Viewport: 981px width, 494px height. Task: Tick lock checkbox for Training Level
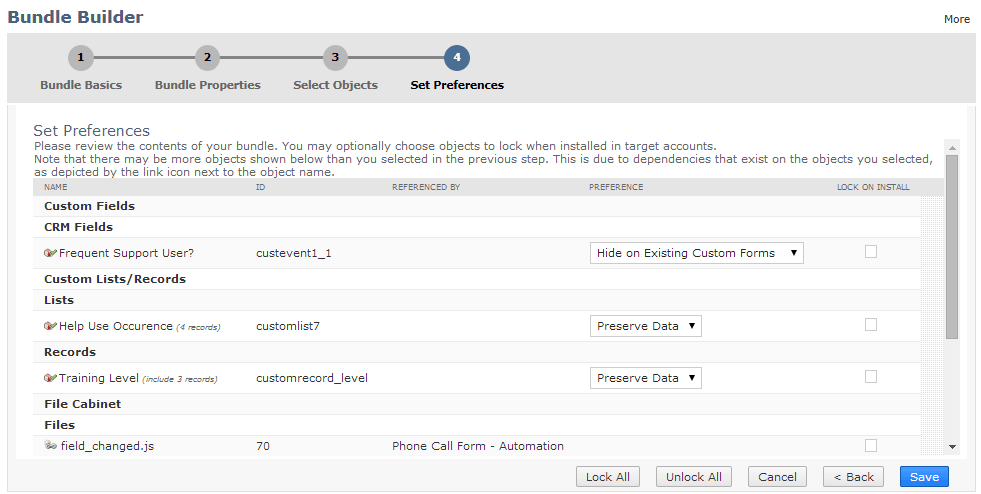pos(871,377)
